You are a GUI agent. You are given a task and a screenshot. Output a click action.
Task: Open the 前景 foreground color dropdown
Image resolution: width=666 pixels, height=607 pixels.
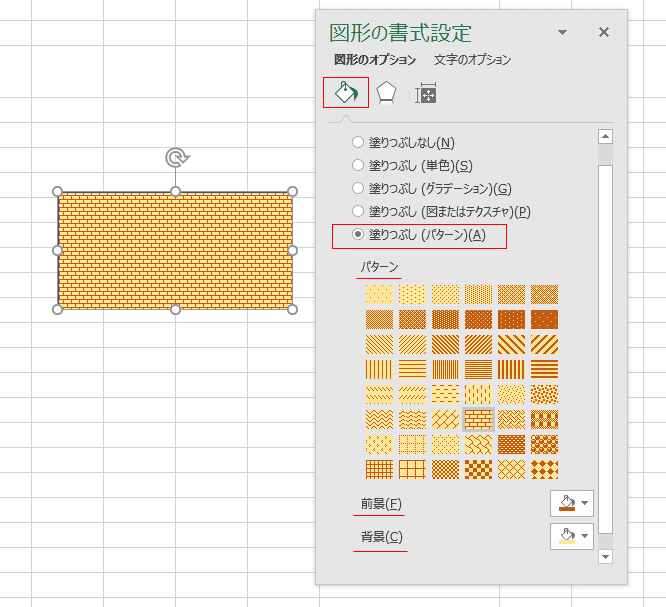click(572, 503)
